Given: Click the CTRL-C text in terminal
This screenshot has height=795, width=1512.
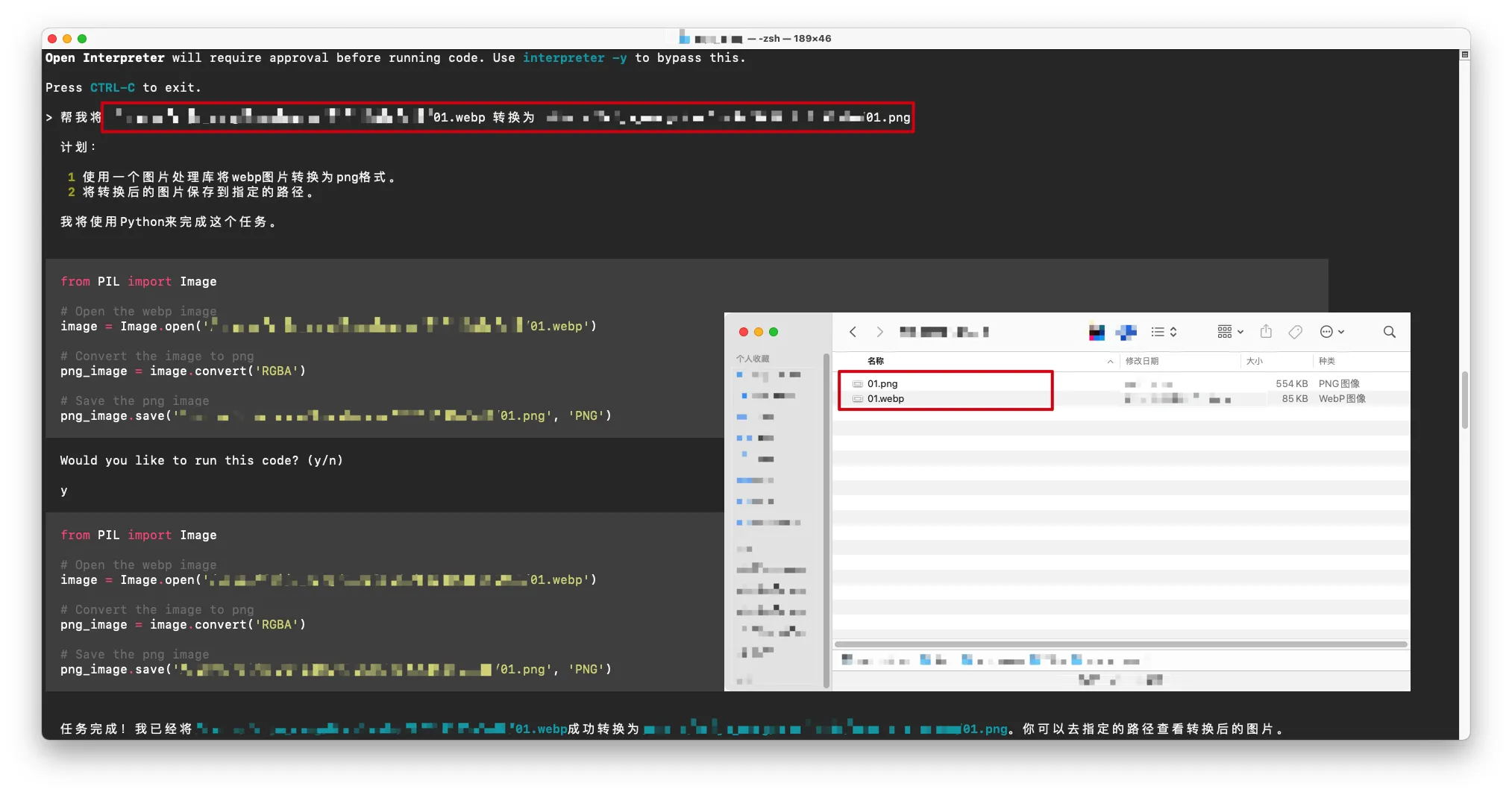Looking at the screenshot, I should pyautogui.click(x=113, y=88).
